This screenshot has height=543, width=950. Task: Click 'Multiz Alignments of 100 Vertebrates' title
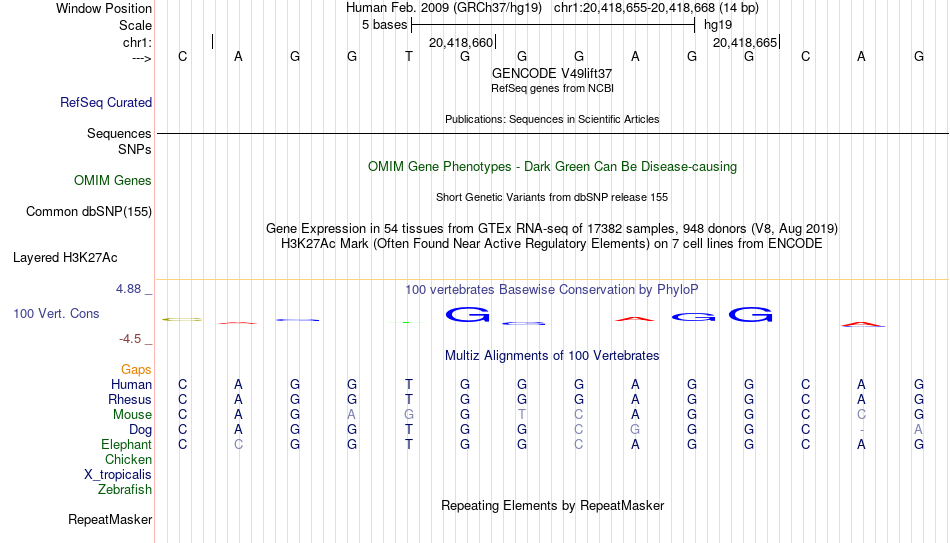(x=552, y=356)
